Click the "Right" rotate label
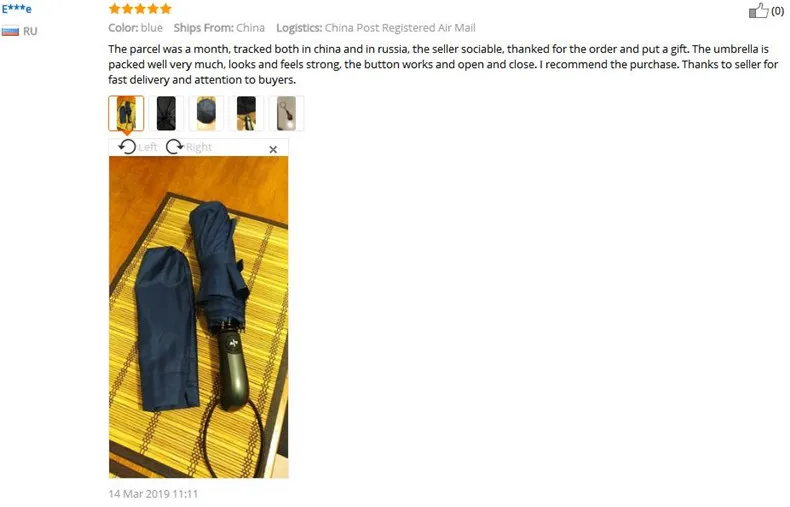The image size is (790, 507). click(199, 147)
